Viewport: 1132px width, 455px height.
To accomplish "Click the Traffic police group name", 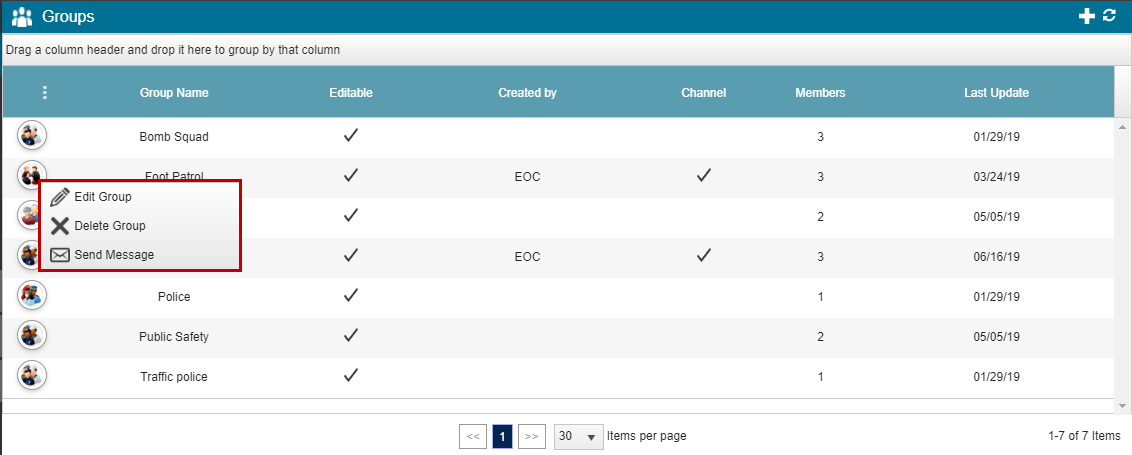I will coord(174,377).
